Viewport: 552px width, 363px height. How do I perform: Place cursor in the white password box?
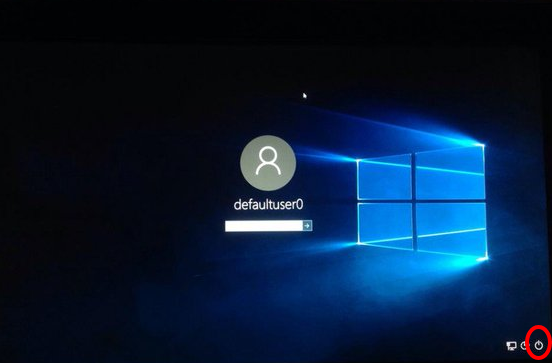[264, 226]
